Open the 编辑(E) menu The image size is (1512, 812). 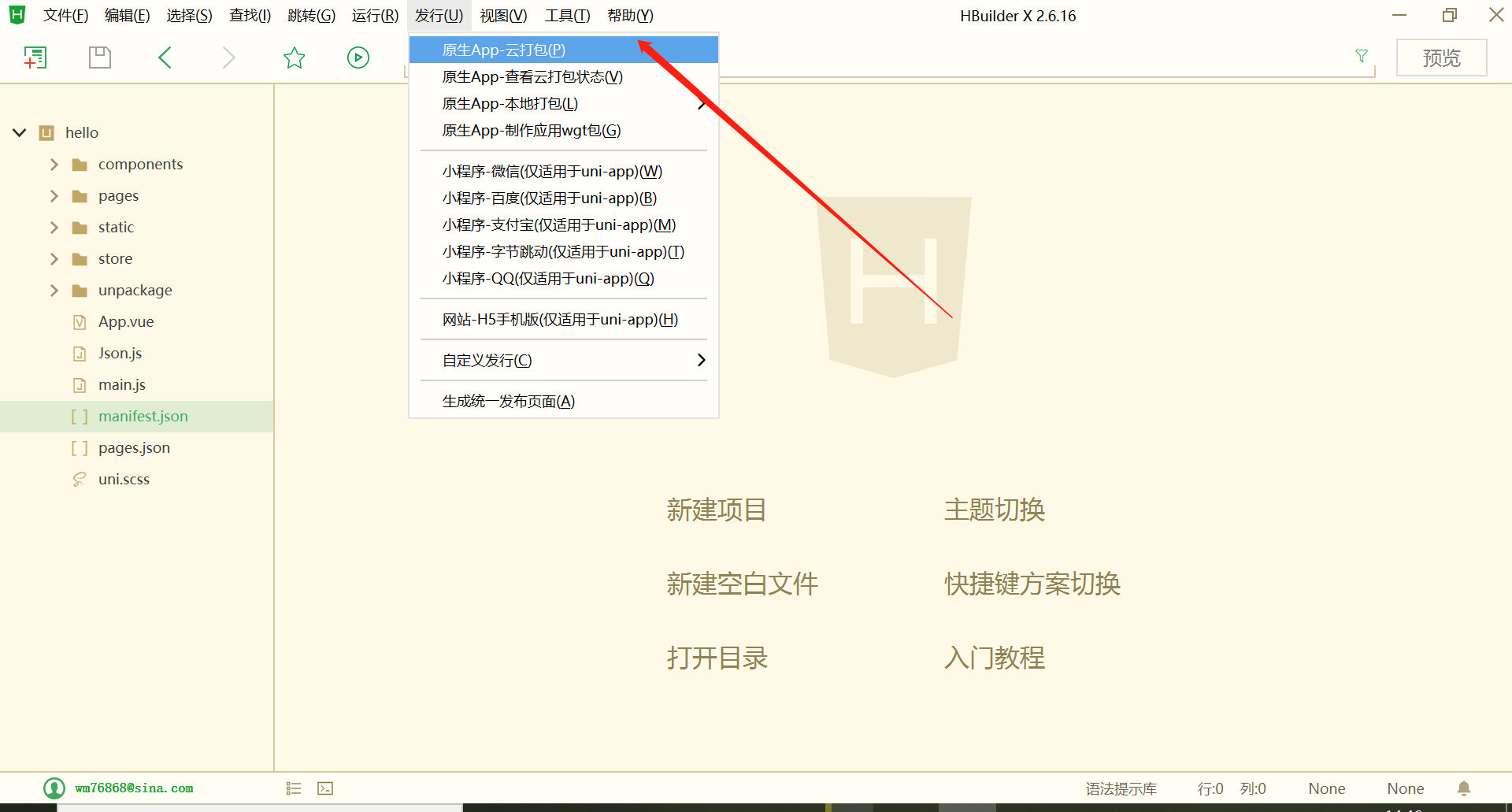(127, 16)
